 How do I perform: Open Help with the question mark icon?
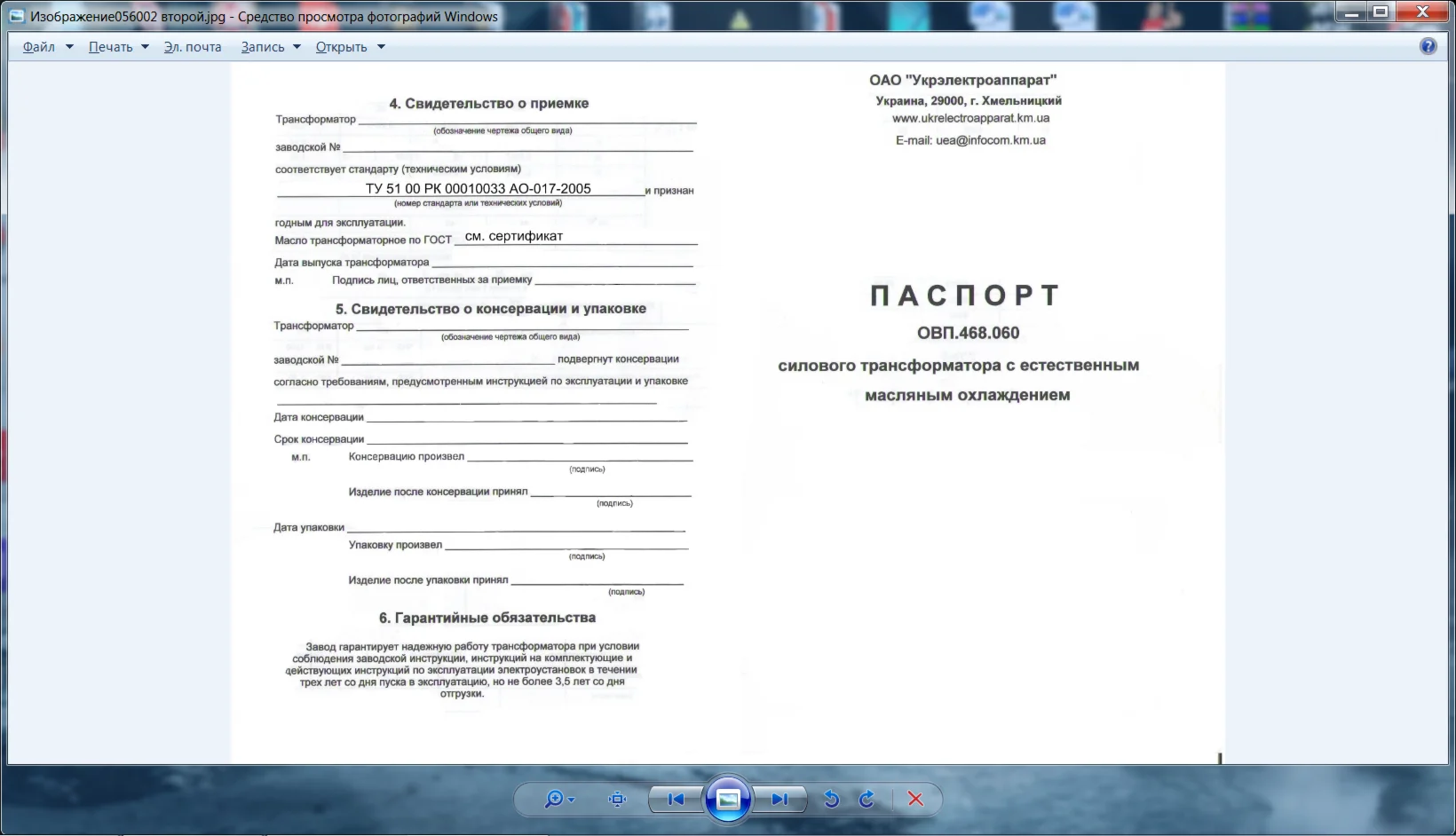click(x=1428, y=45)
